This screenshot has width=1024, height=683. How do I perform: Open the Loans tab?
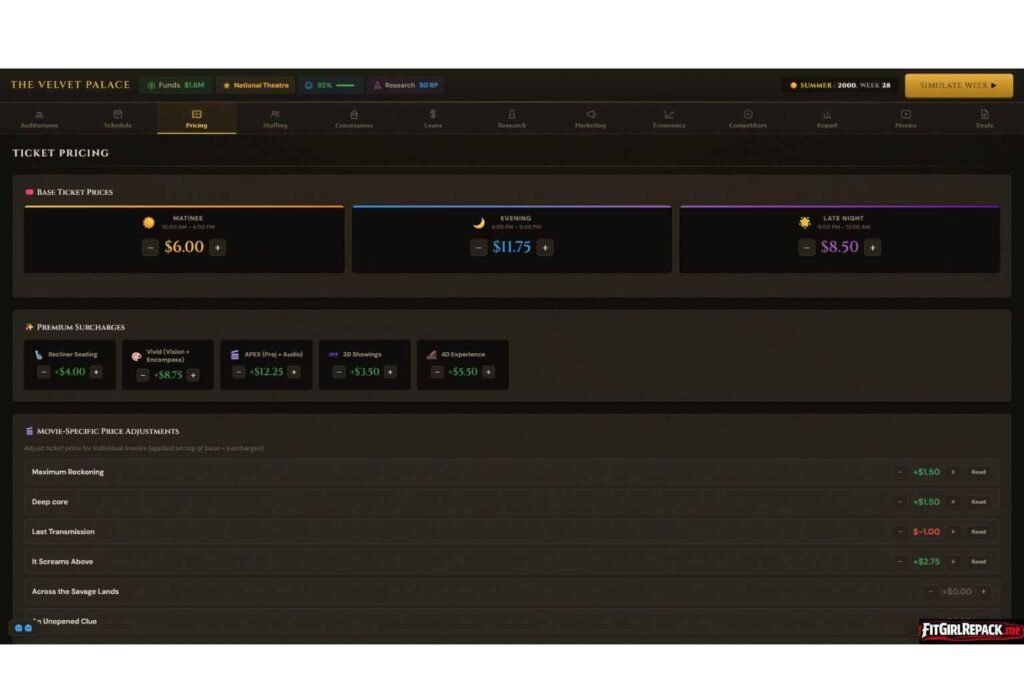pyautogui.click(x=433, y=119)
